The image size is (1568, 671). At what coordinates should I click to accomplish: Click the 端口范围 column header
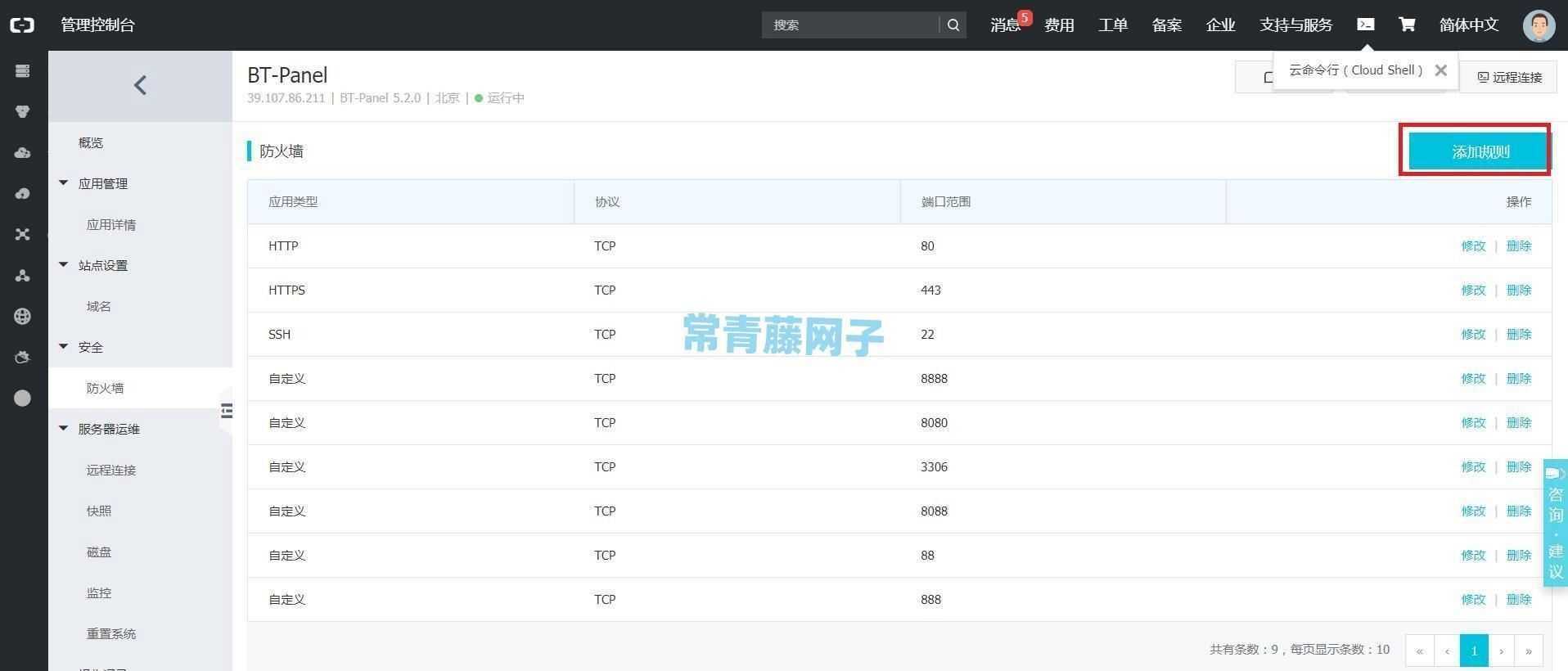(945, 201)
